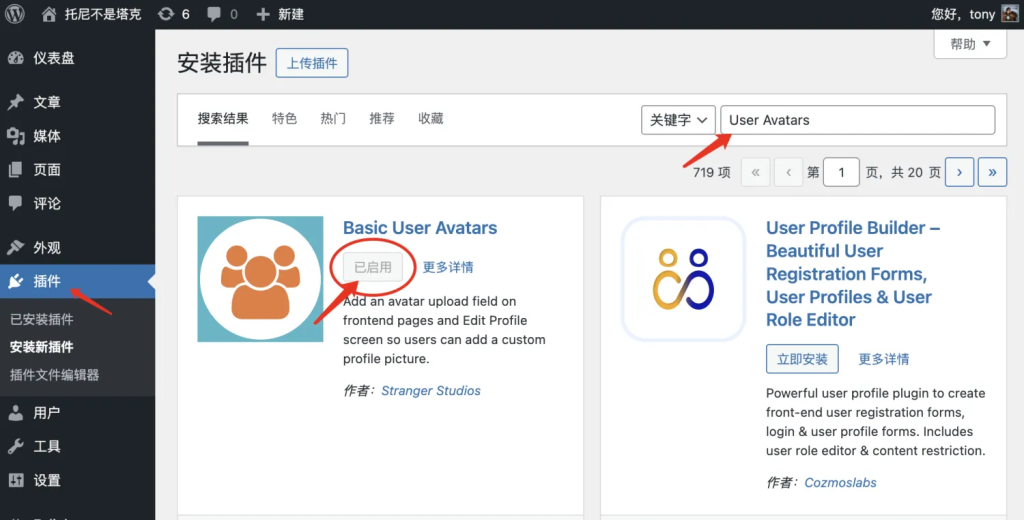Image resolution: width=1024 pixels, height=520 pixels.
Task: Click the 页面 pages icon
Action: point(16,170)
